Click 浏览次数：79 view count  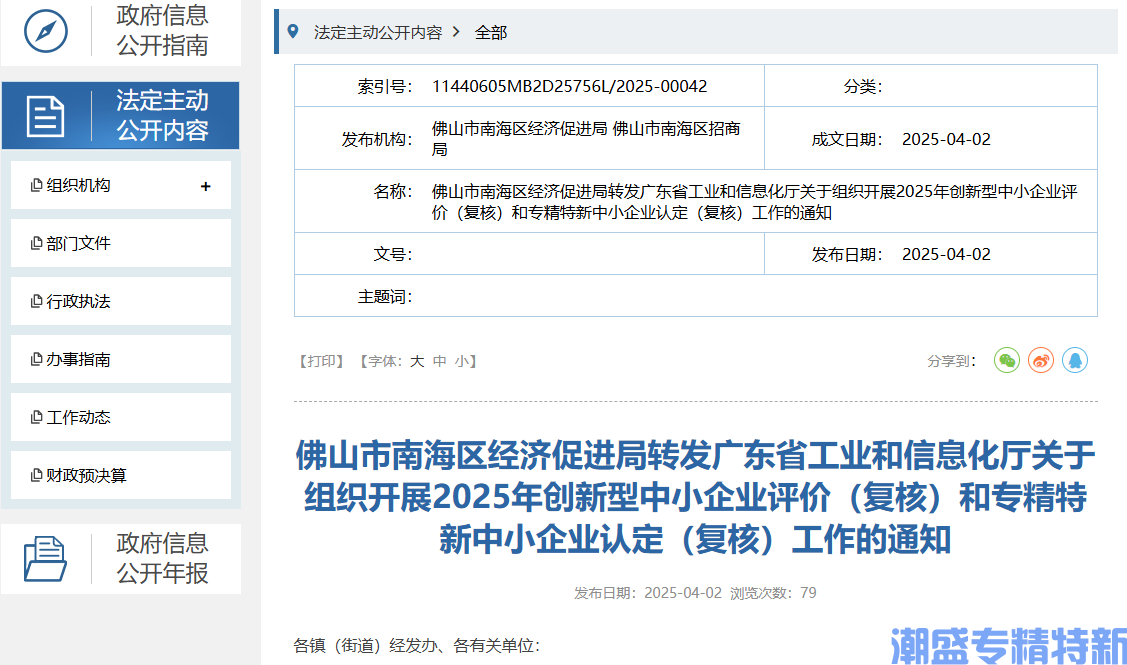[x=773, y=593]
